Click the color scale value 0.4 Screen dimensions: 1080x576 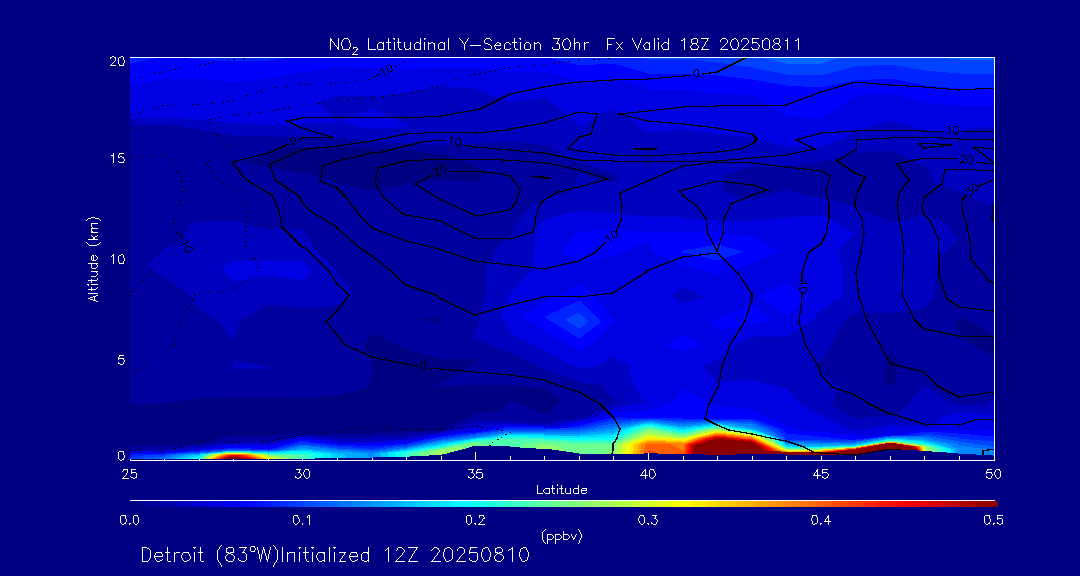820,521
